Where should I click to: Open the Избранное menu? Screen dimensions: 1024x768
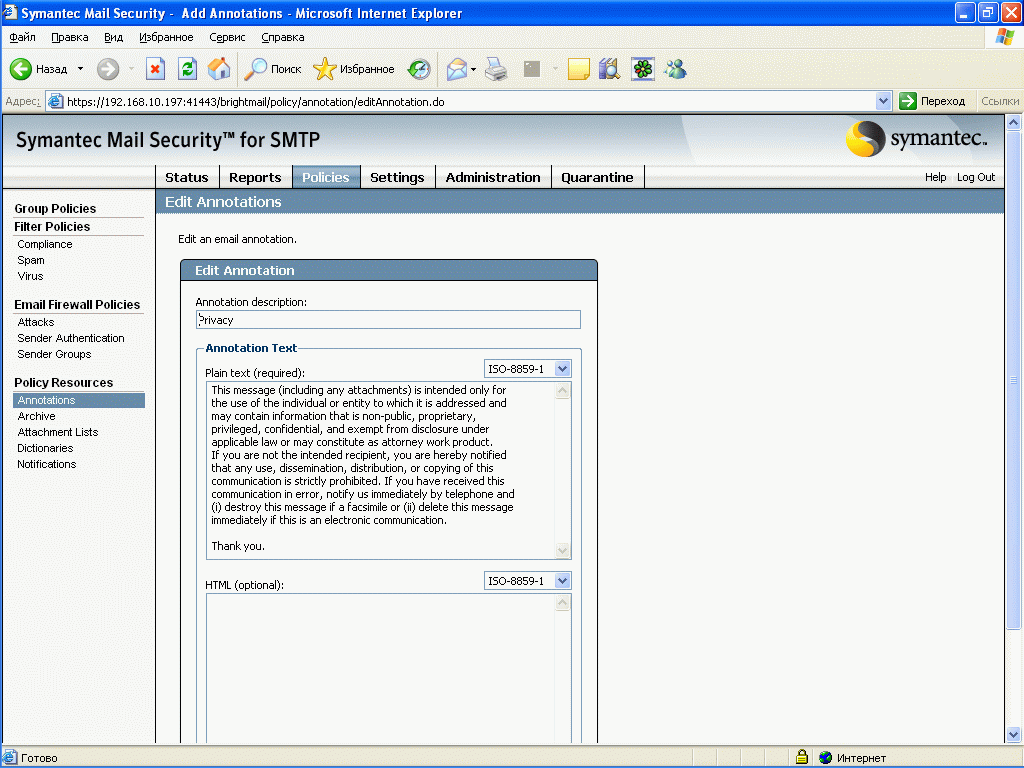(x=166, y=37)
